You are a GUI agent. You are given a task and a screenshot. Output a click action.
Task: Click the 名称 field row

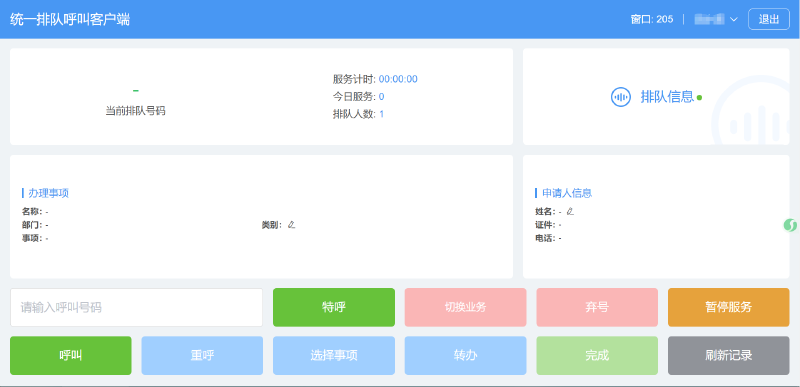(x=35, y=211)
